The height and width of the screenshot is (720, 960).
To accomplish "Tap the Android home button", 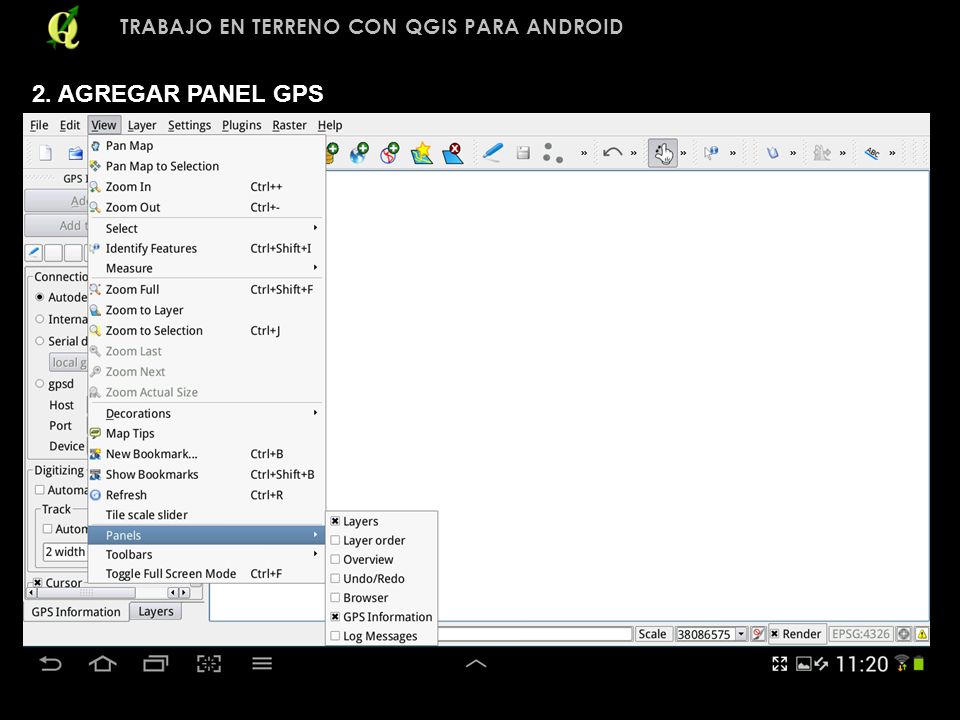I will [x=102, y=663].
